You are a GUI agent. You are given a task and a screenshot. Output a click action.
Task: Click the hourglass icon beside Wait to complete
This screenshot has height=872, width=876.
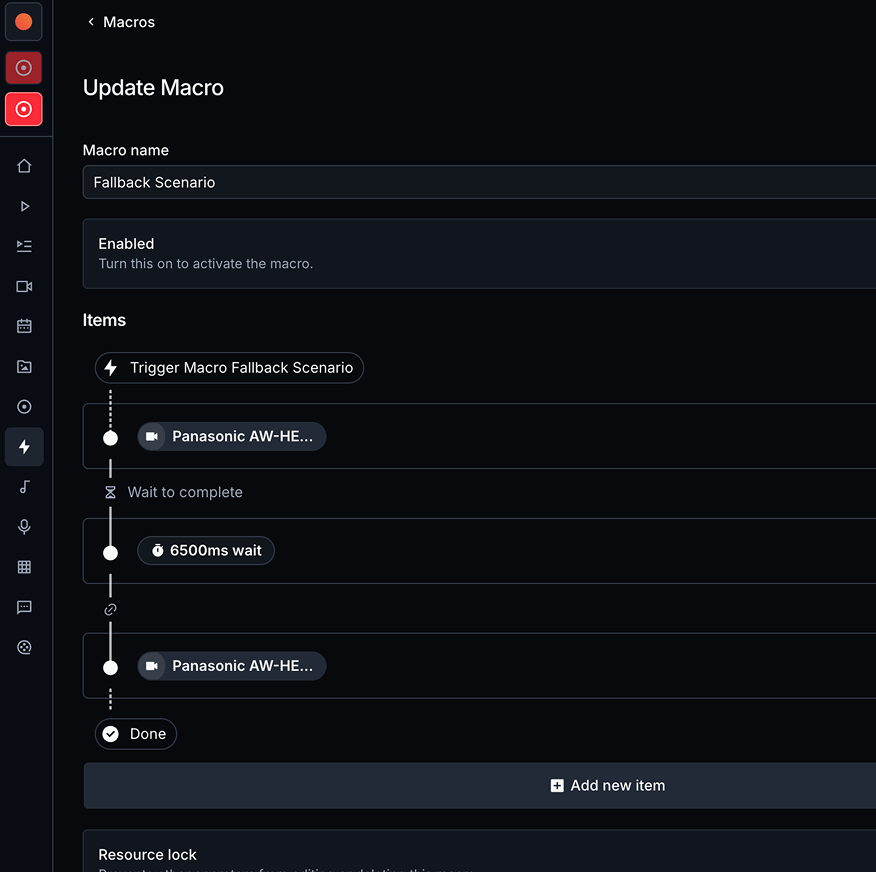[x=111, y=492]
